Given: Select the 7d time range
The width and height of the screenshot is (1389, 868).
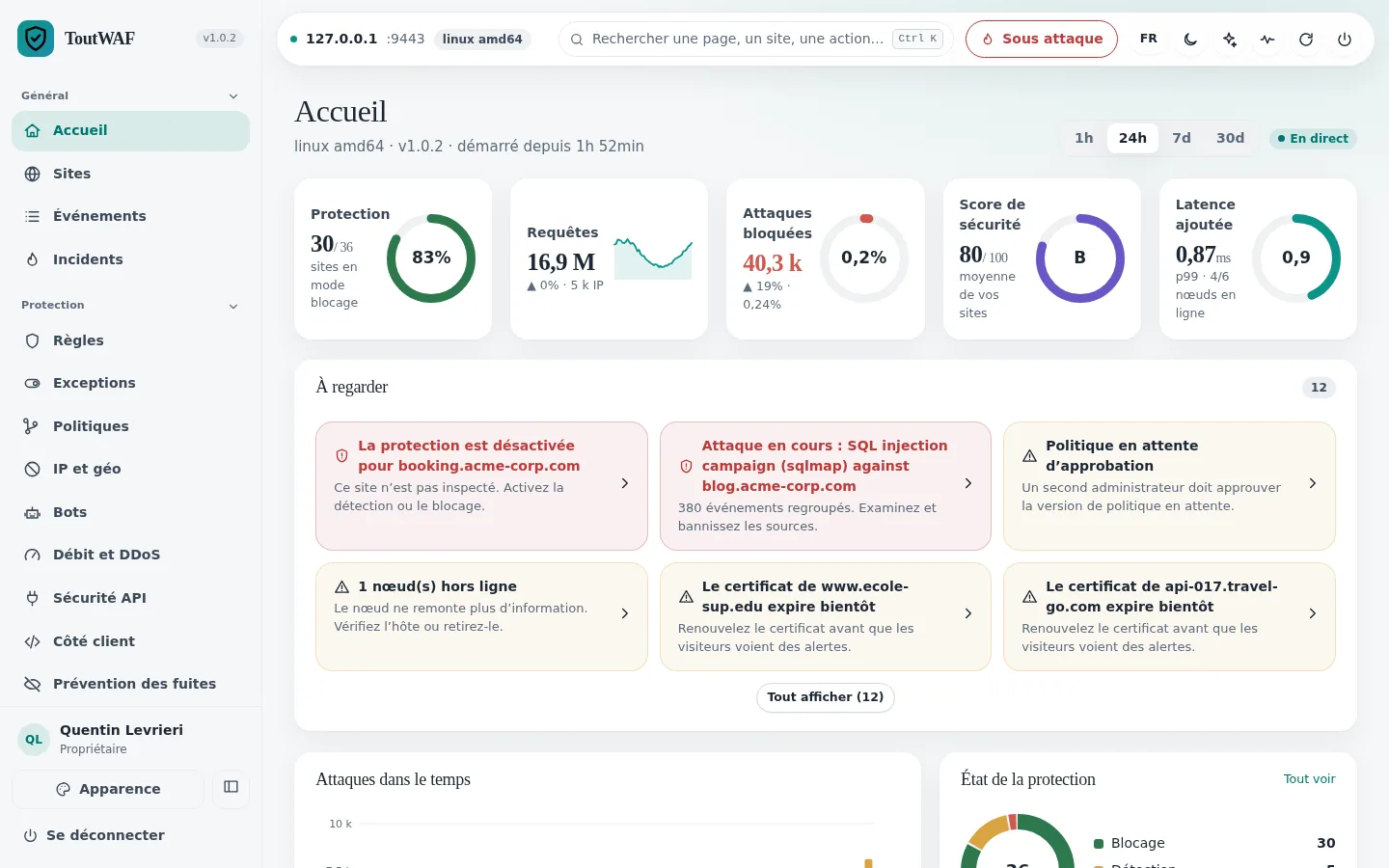Looking at the screenshot, I should [1182, 138].
